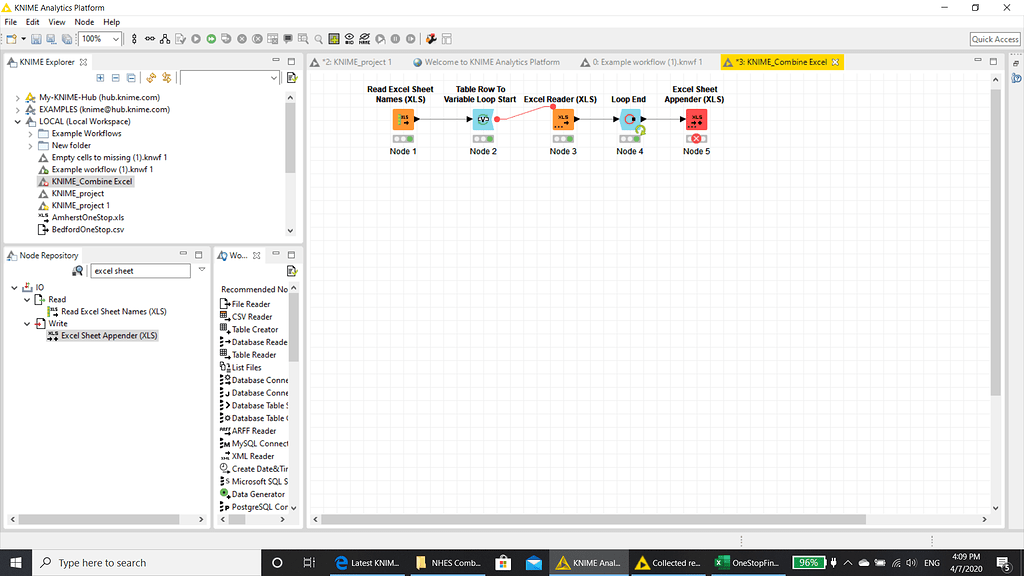Select the Refresh icon in KNIME Explorer
This screenshot has width=1024, height=576.
tap(151, 77)
